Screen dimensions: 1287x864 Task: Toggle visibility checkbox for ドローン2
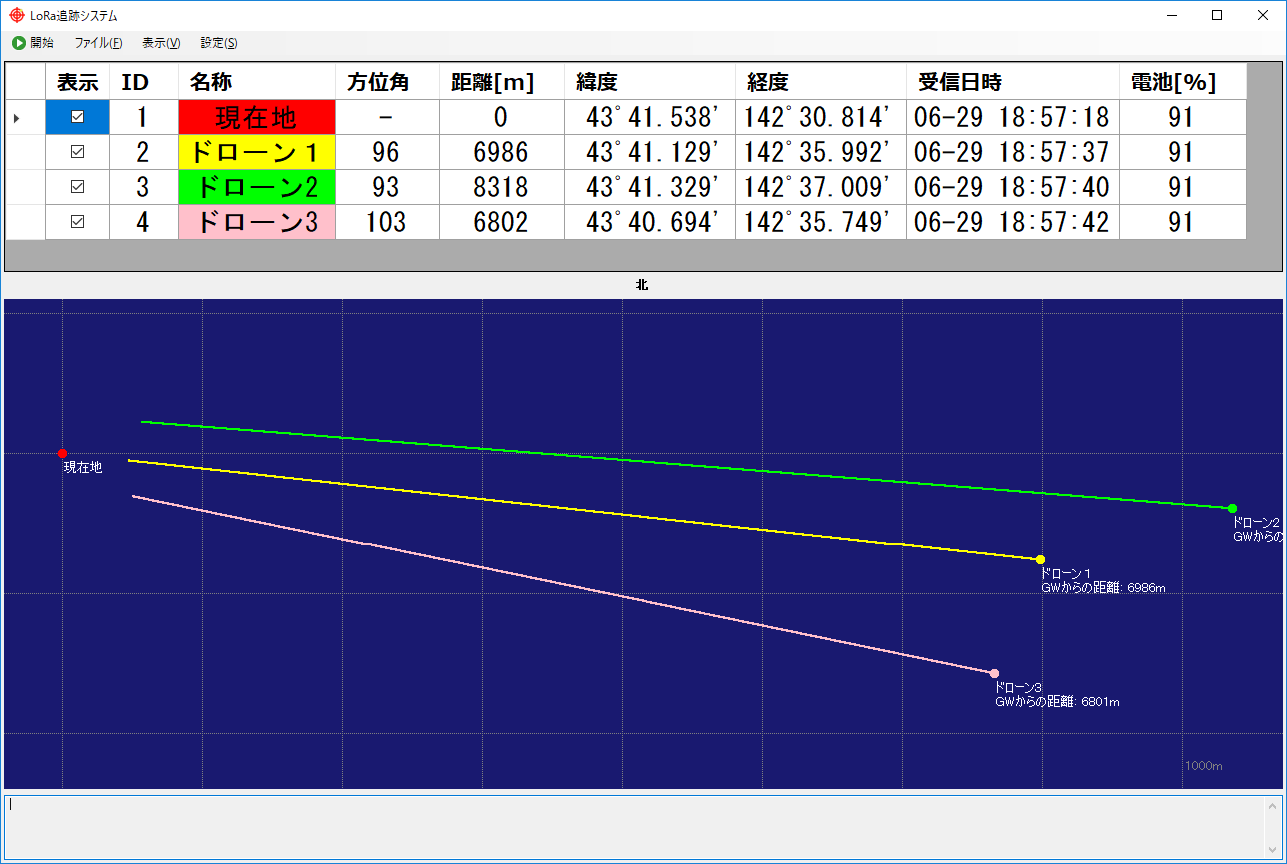click(x=77, y=187)
